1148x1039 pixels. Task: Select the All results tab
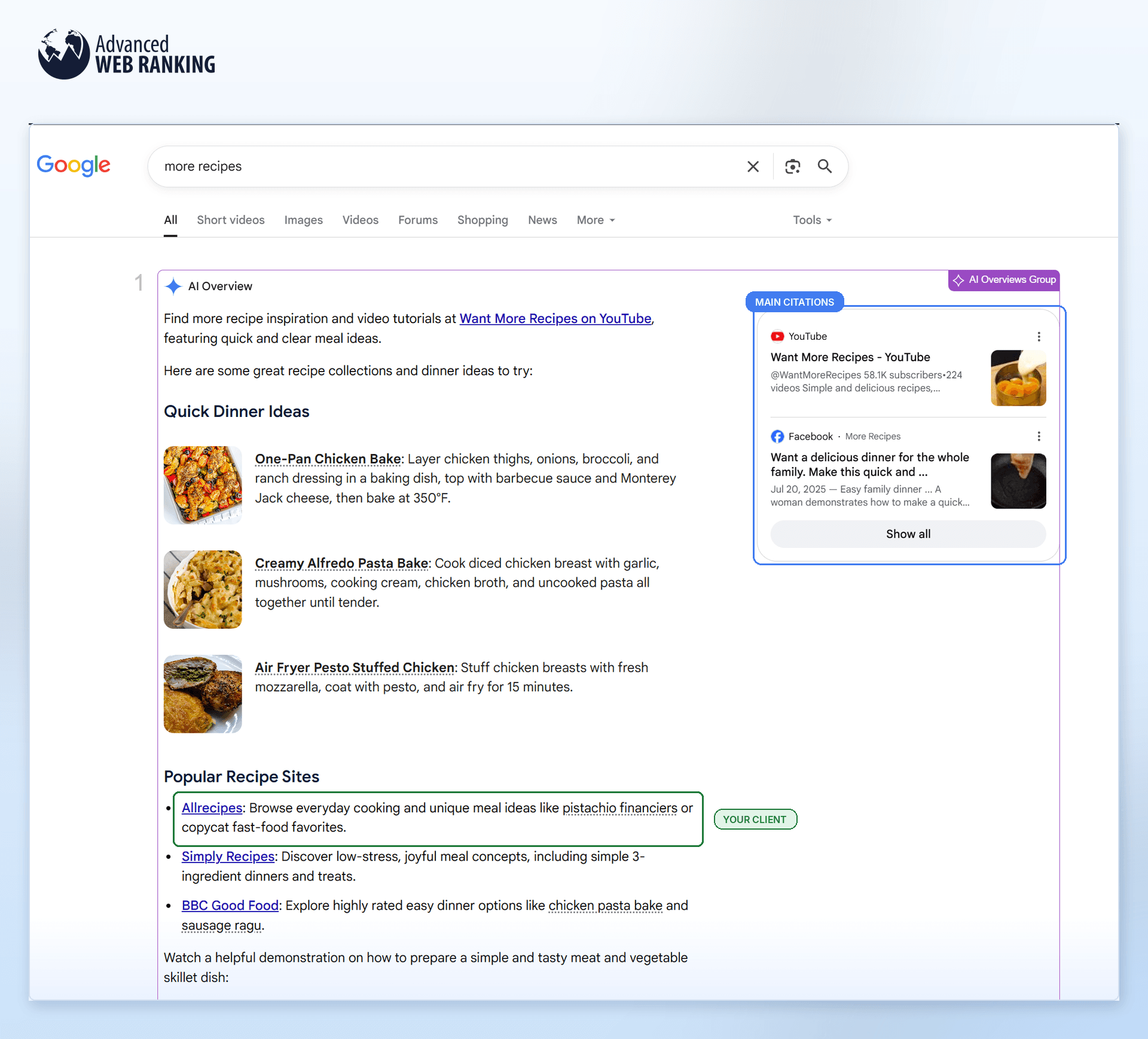coord(170,220)
